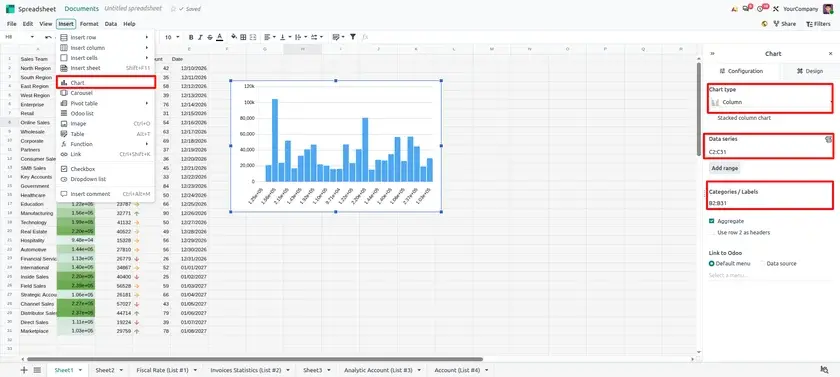This screenshot has width=840, height=377.
Task: Open the text color picker (underlined A)
Action: point(219,37)
